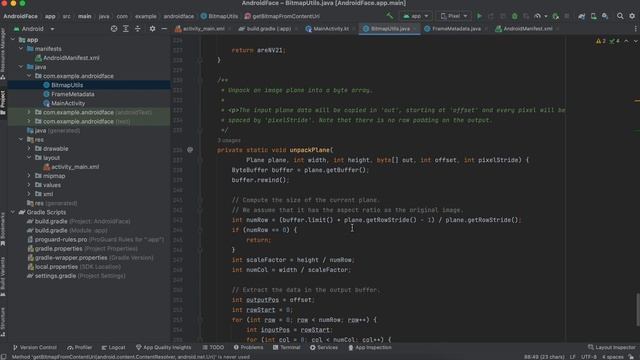Run the app with the green play icon
640x360 pixels.
click(x=479, y=16)
